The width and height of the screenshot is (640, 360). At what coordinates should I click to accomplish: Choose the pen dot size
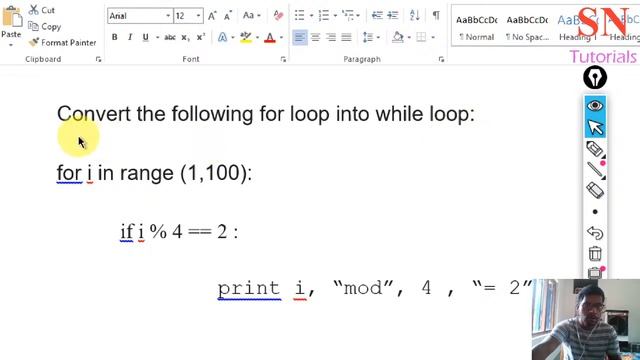pos(595,212)
